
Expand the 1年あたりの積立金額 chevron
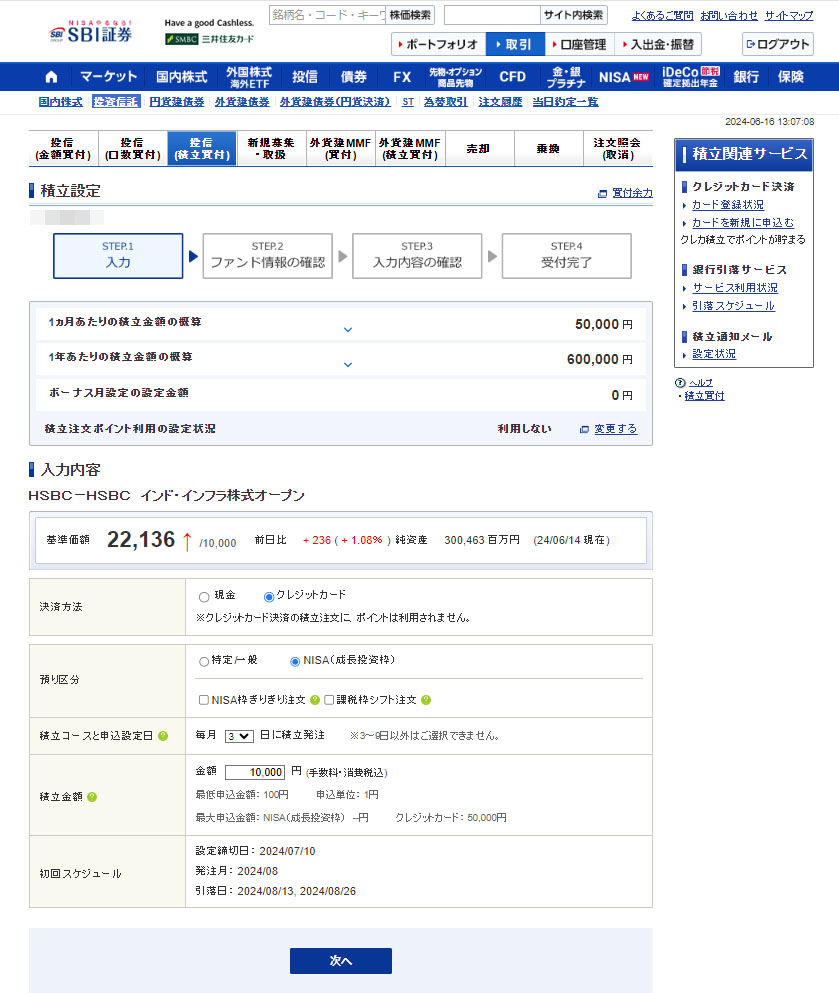pos(348,364)
